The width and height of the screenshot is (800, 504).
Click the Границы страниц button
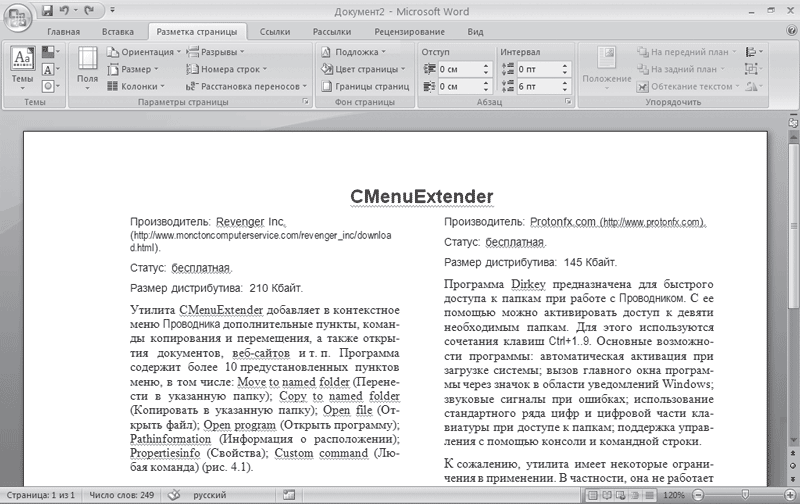point(365,86)
